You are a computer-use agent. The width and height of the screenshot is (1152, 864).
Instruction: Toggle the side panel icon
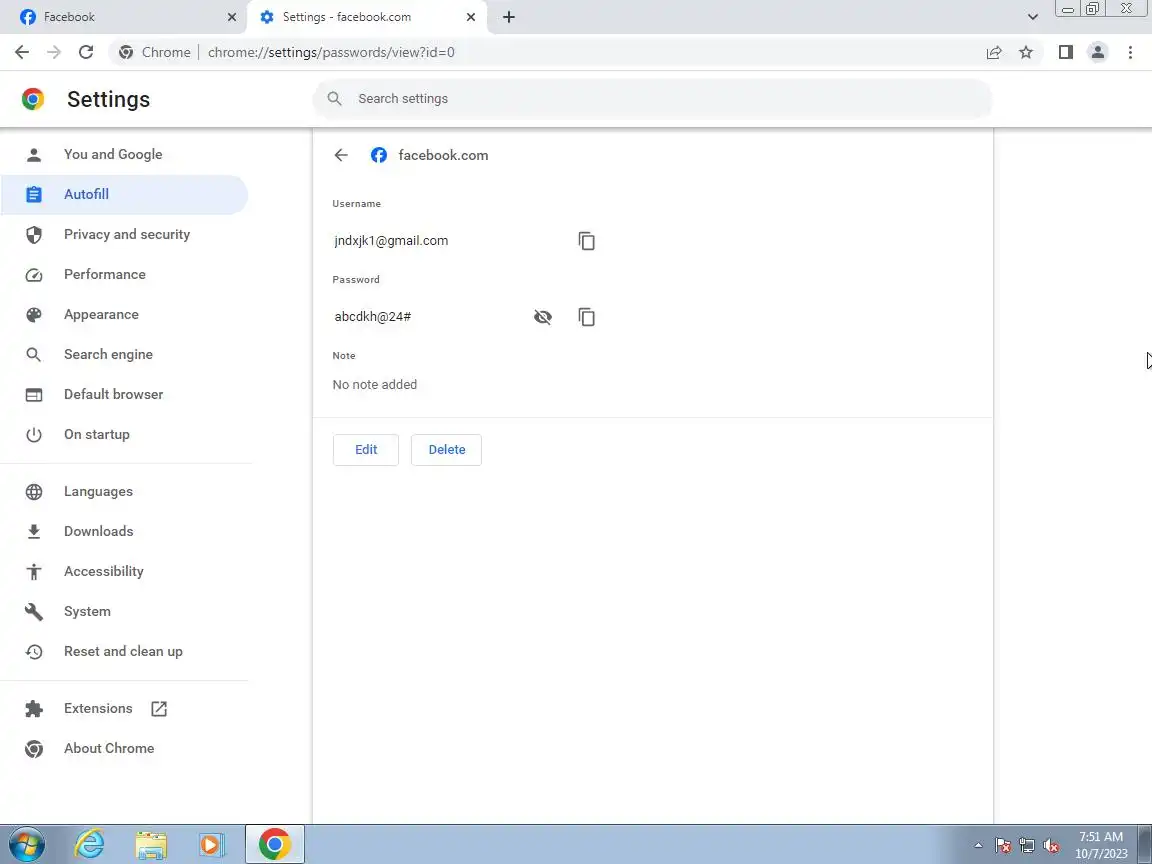pyautogui.click(x=1065, y=52)
